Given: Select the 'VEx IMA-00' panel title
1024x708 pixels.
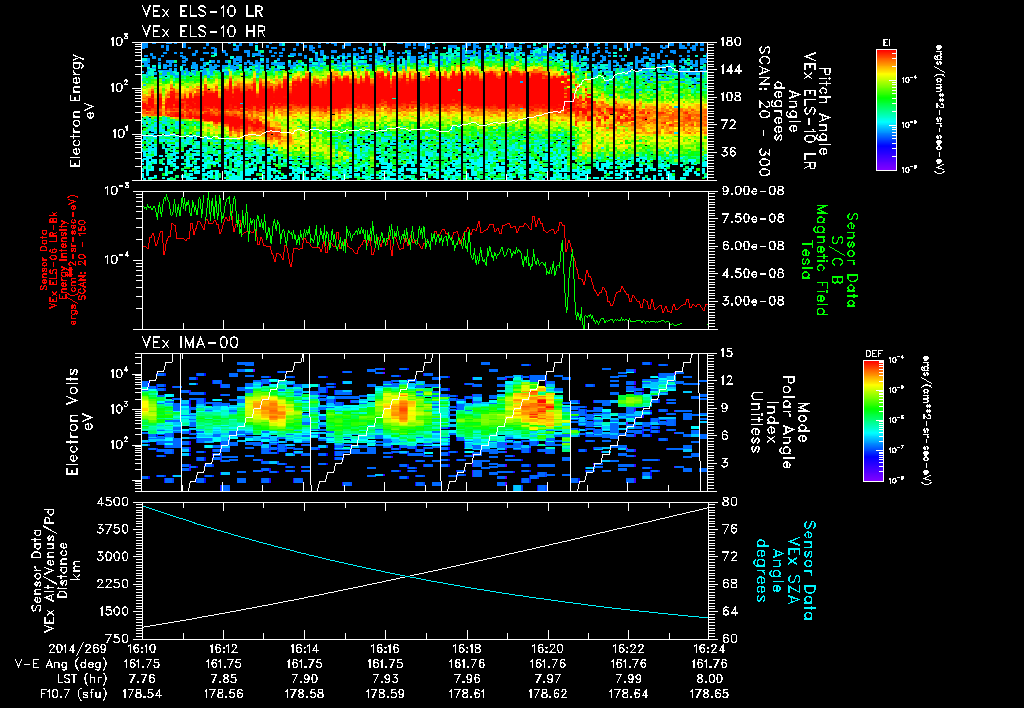Looking at the screenshot, I should pos(190,342).
